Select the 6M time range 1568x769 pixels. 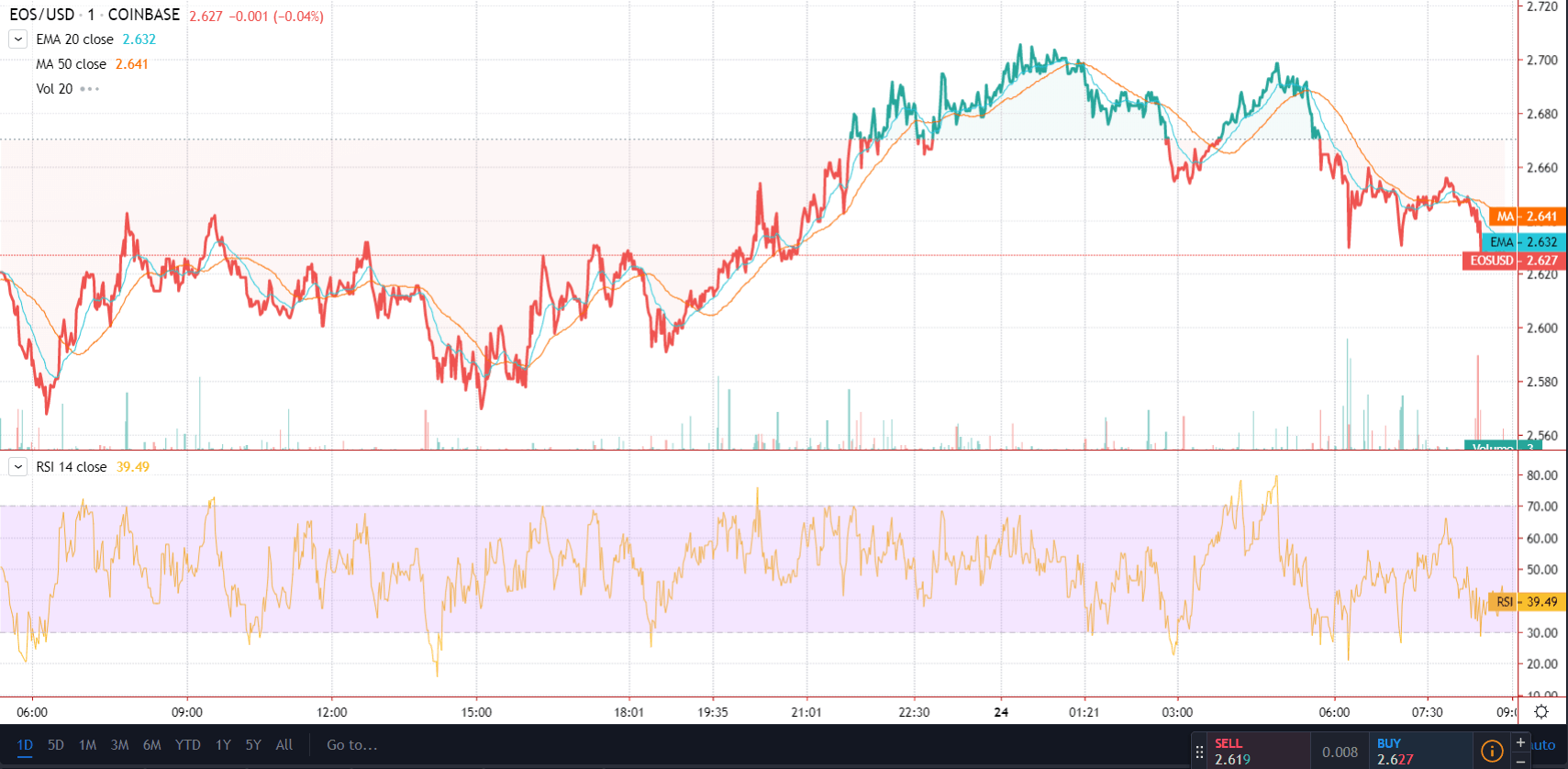click(x=151, y=745)
